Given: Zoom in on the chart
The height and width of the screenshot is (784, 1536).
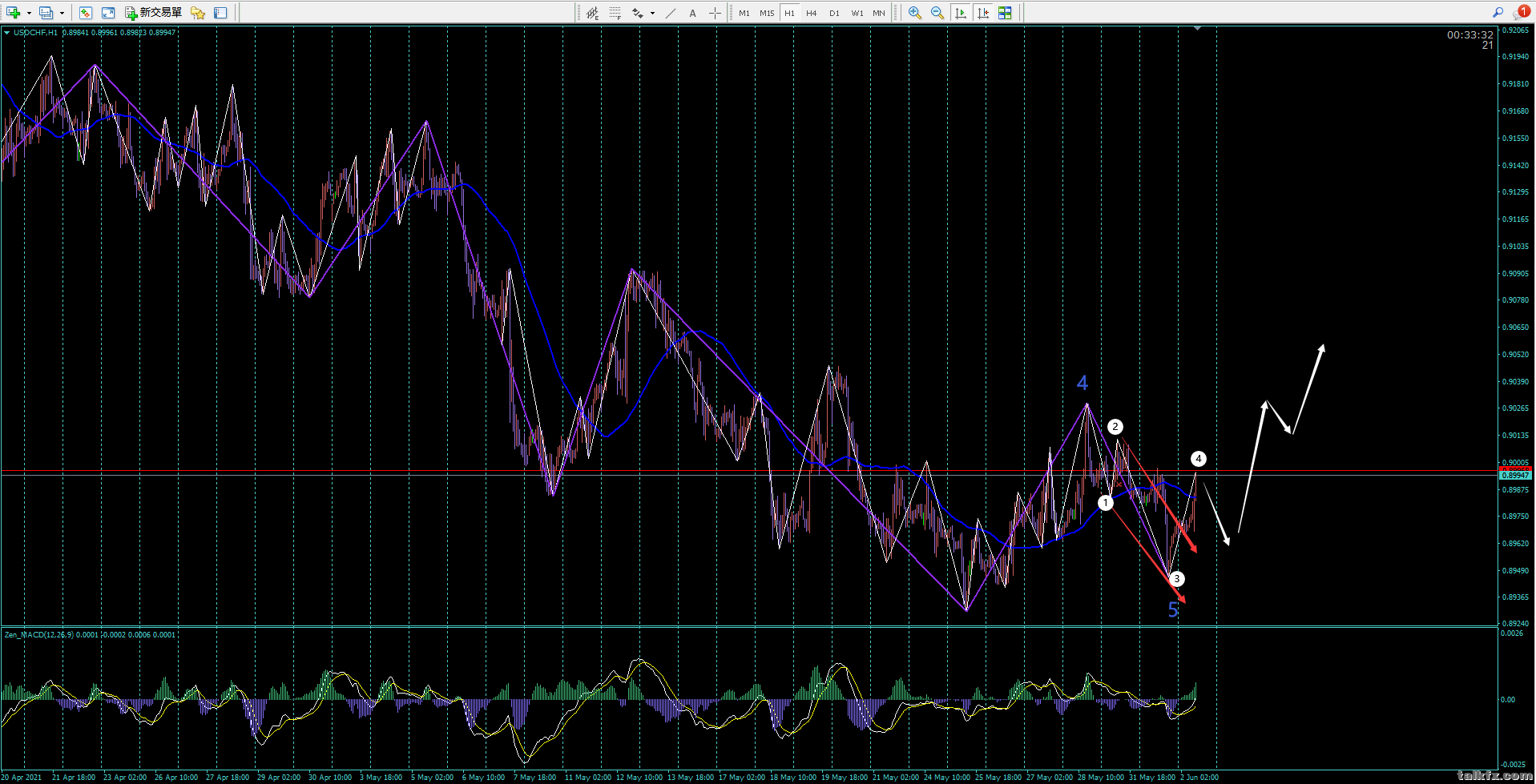Looking at the screenshot, I should [915, 13].
